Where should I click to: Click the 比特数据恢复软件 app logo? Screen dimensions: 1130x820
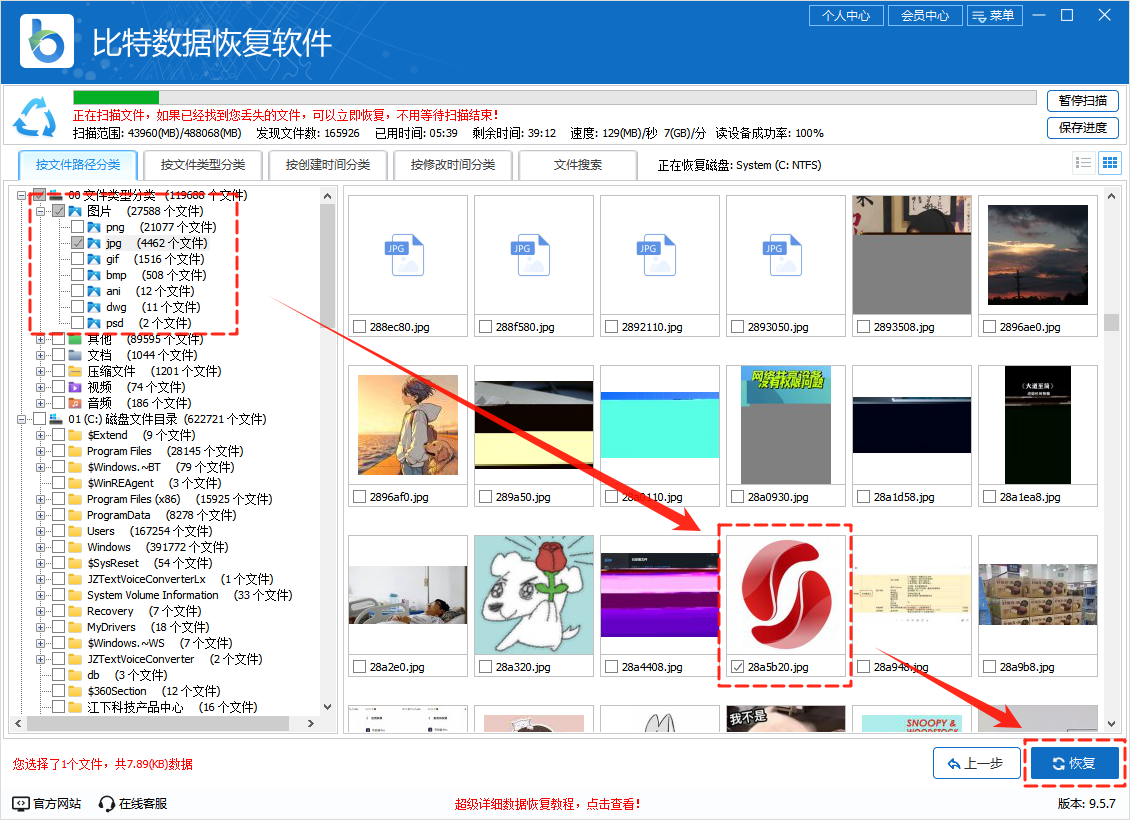[x=47, y=41]
